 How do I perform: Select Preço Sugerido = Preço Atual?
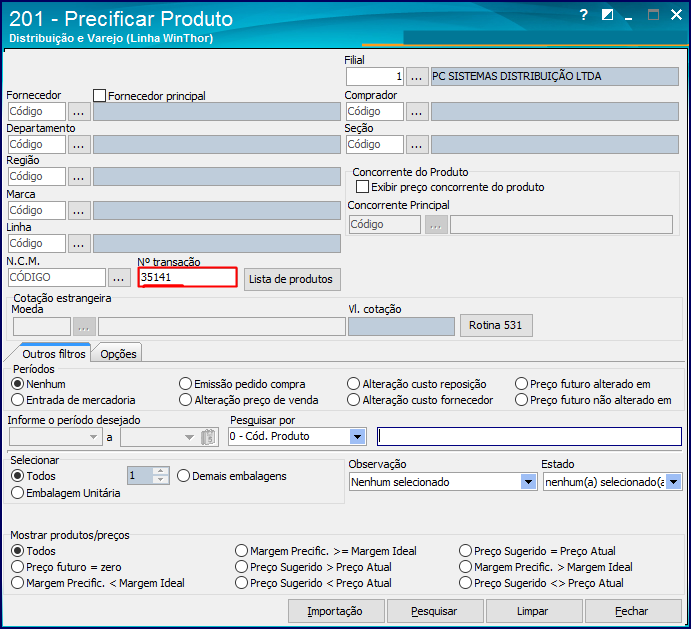coord(465,551)
